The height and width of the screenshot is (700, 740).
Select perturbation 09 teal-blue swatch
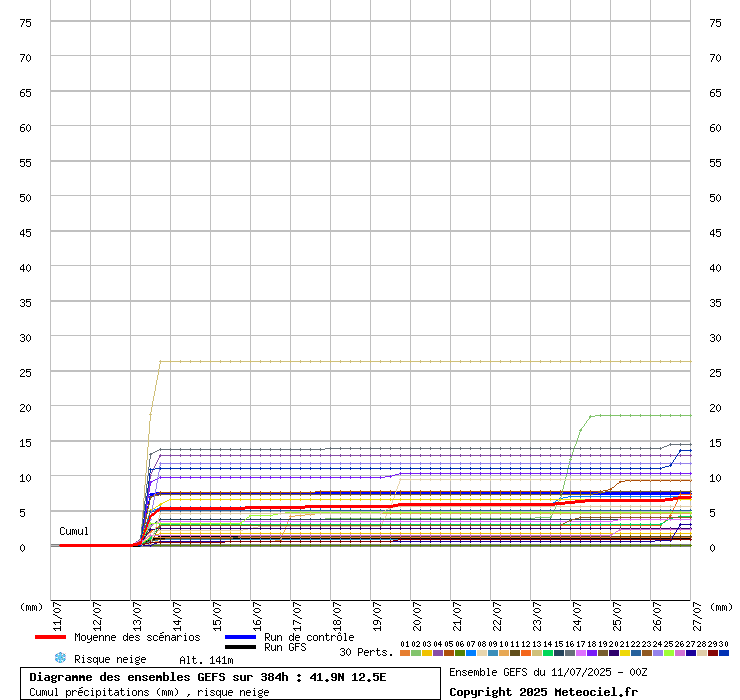tap(493, 653)
